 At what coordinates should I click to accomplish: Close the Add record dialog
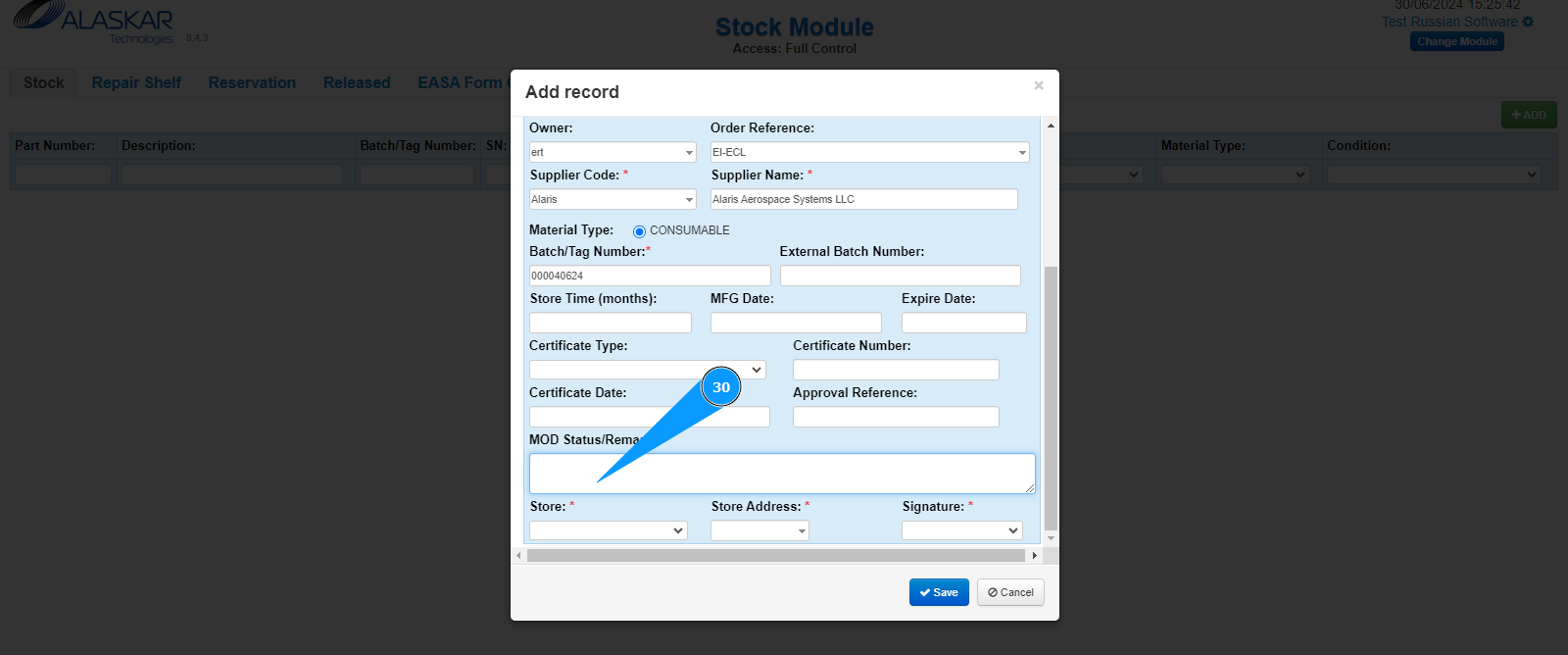[x=1039, y=86]
